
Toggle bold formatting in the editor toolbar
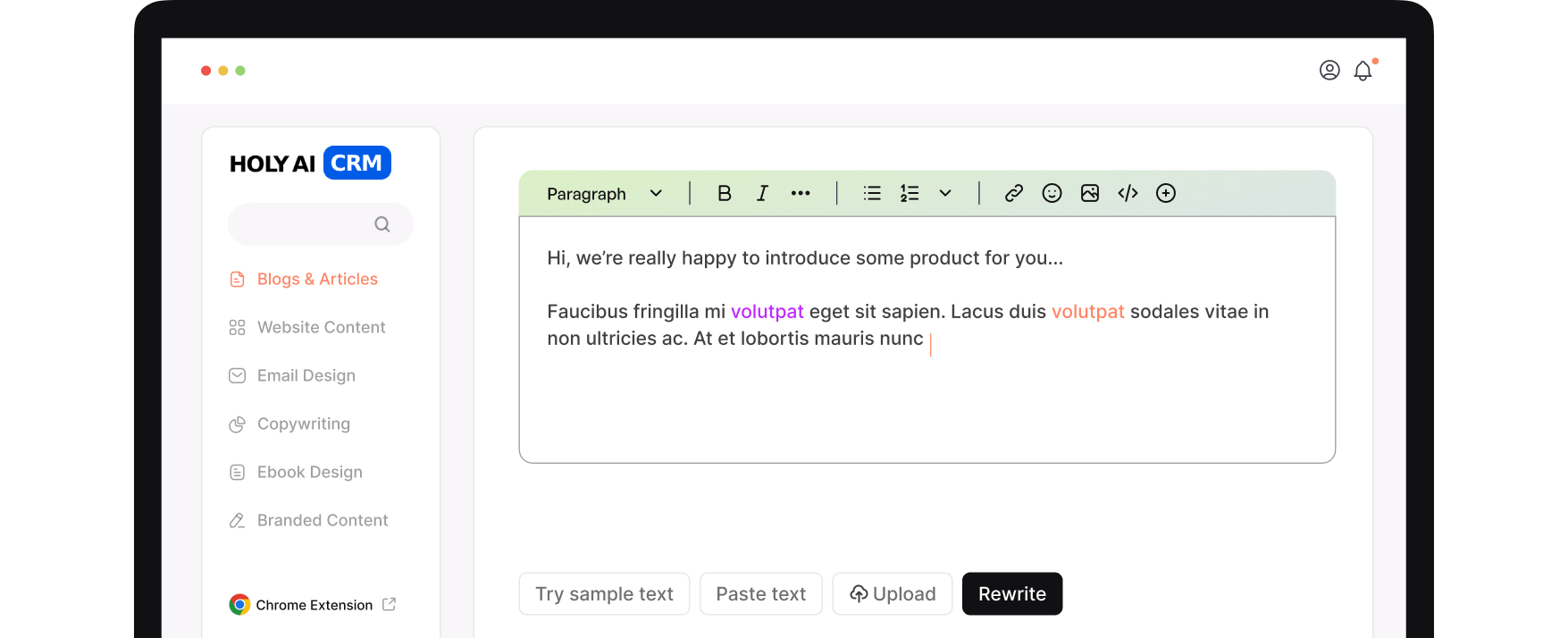(x=724, y=193)
